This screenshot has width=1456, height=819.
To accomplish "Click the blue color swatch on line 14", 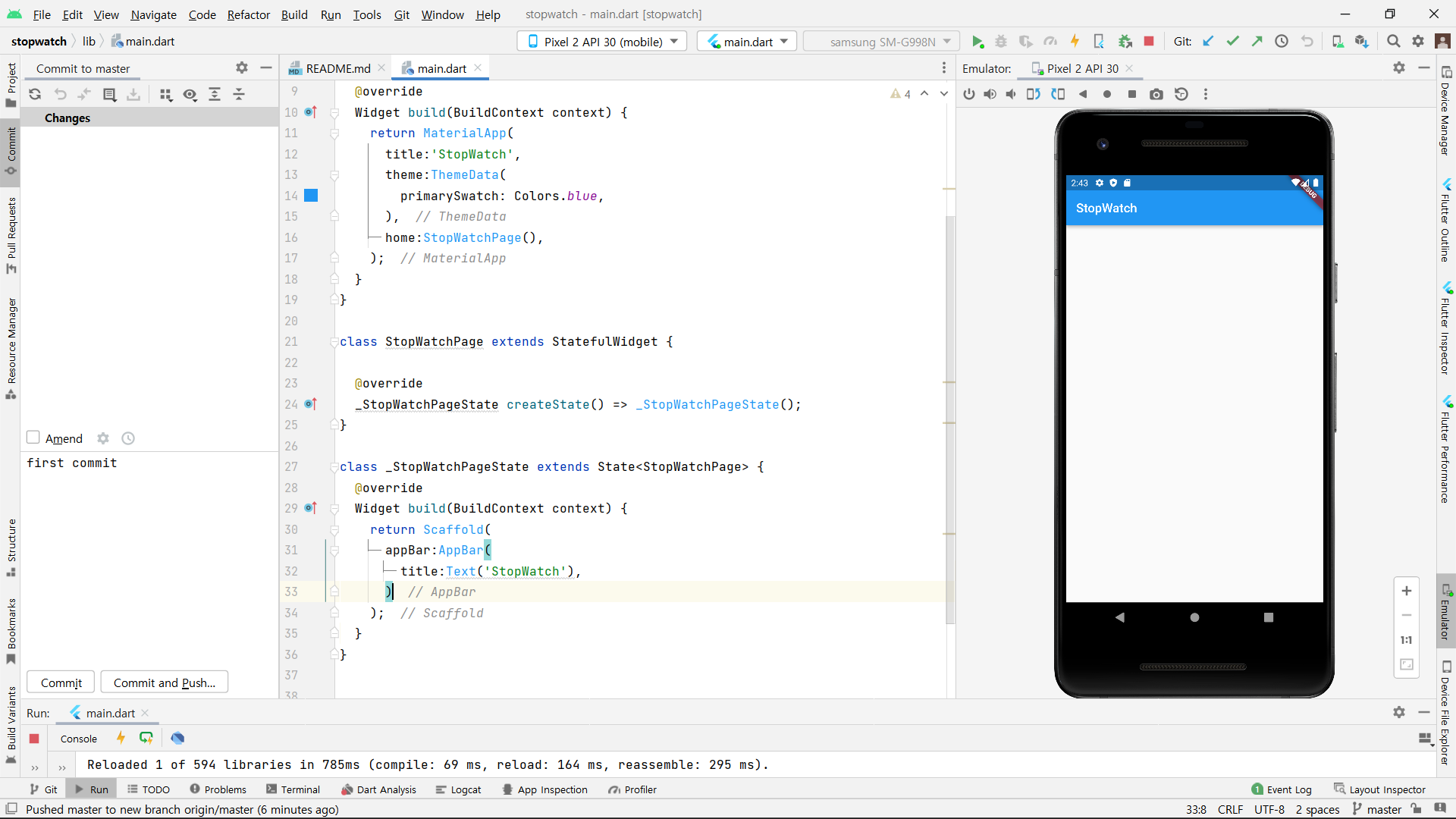I will [x=311, y=196].
